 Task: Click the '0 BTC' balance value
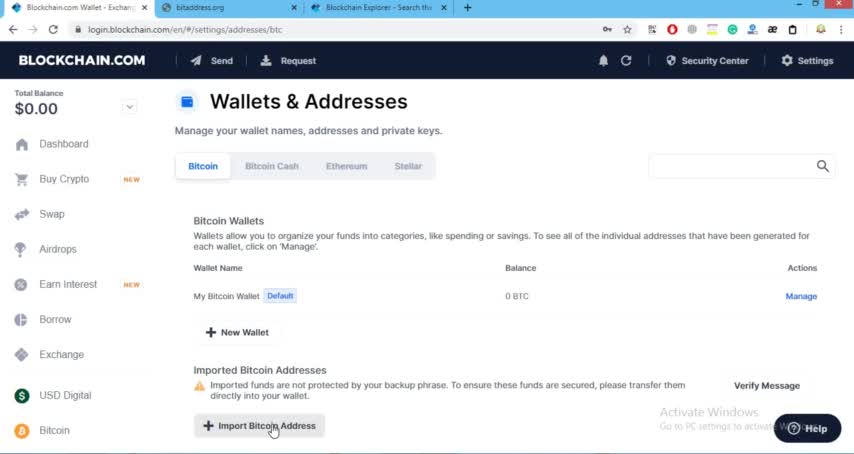coord(517,296)
